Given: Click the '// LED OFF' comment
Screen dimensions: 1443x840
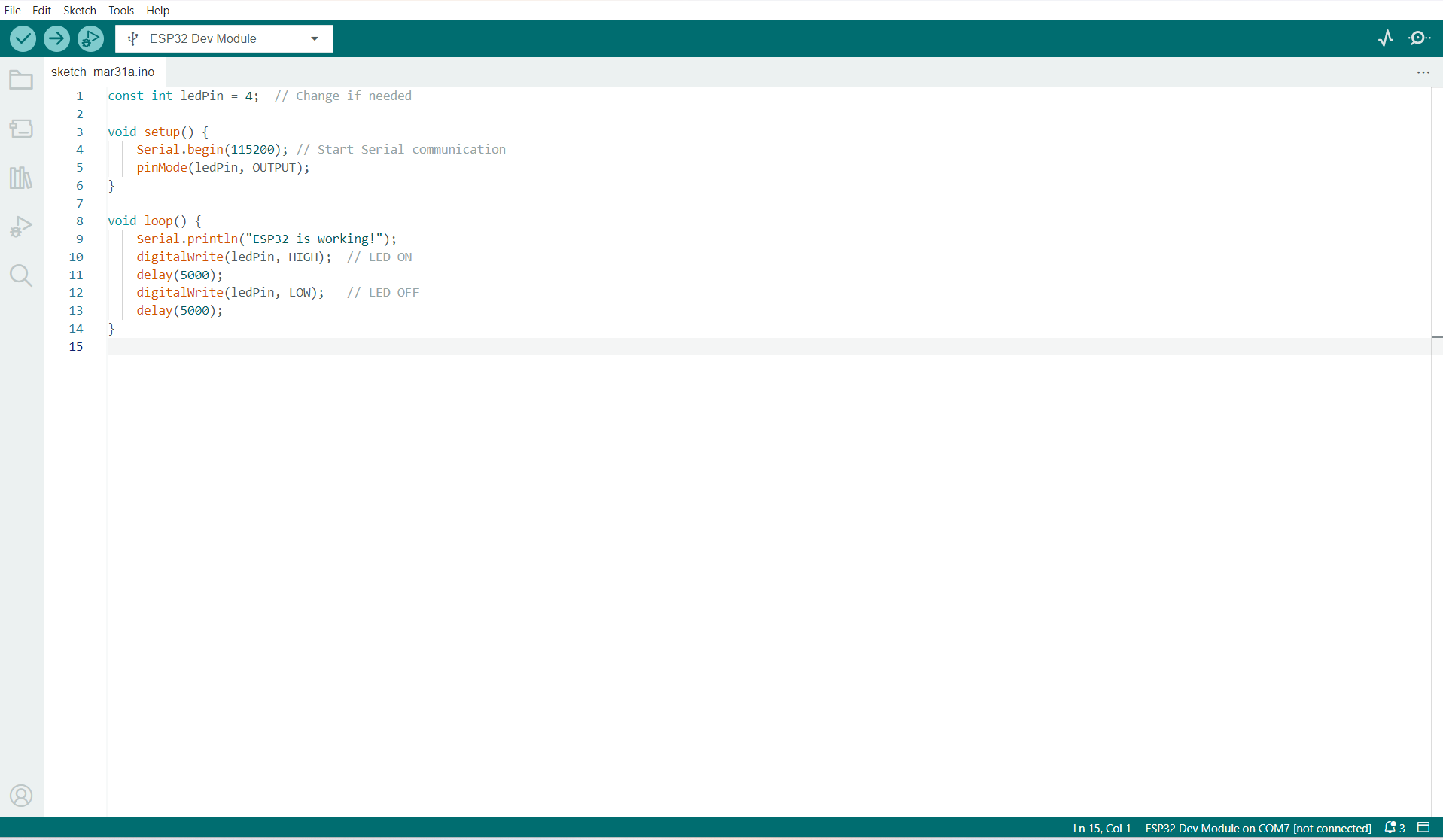Looking at the screenshot, I should [x=382, y=293].
